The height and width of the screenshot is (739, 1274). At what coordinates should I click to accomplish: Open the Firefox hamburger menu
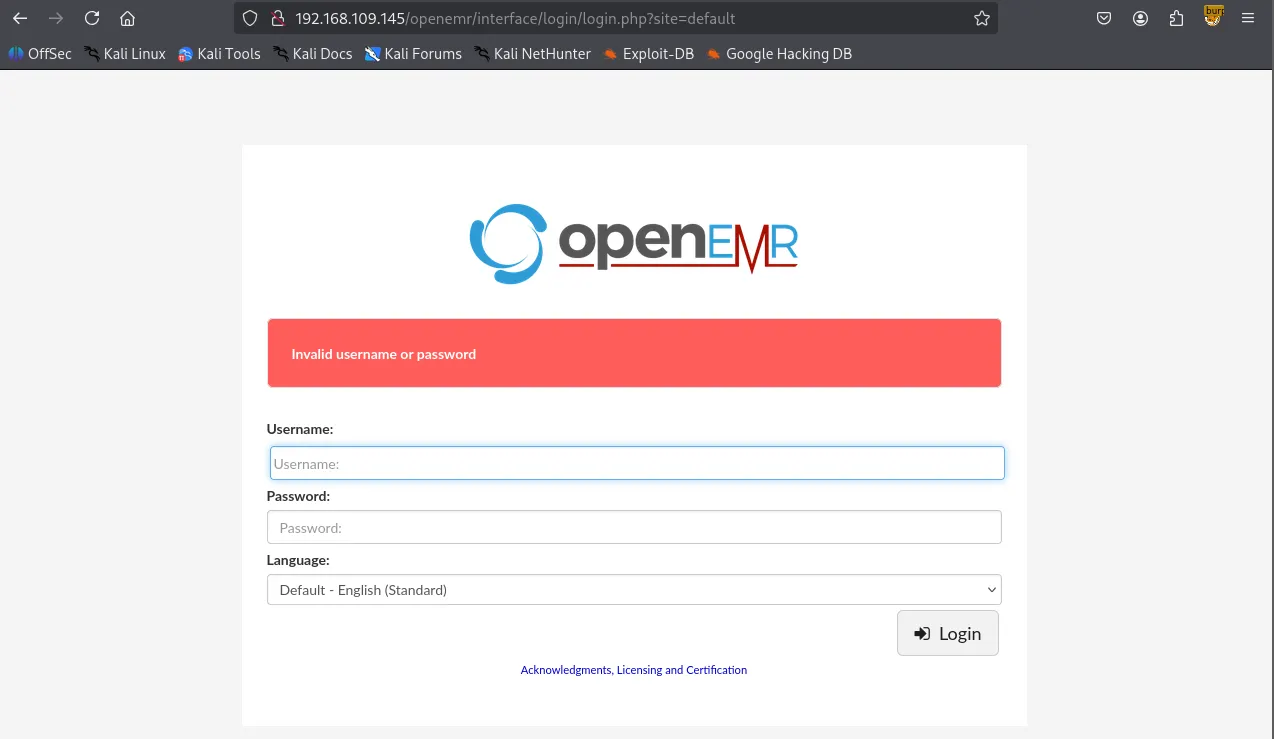click(1248, 18)
